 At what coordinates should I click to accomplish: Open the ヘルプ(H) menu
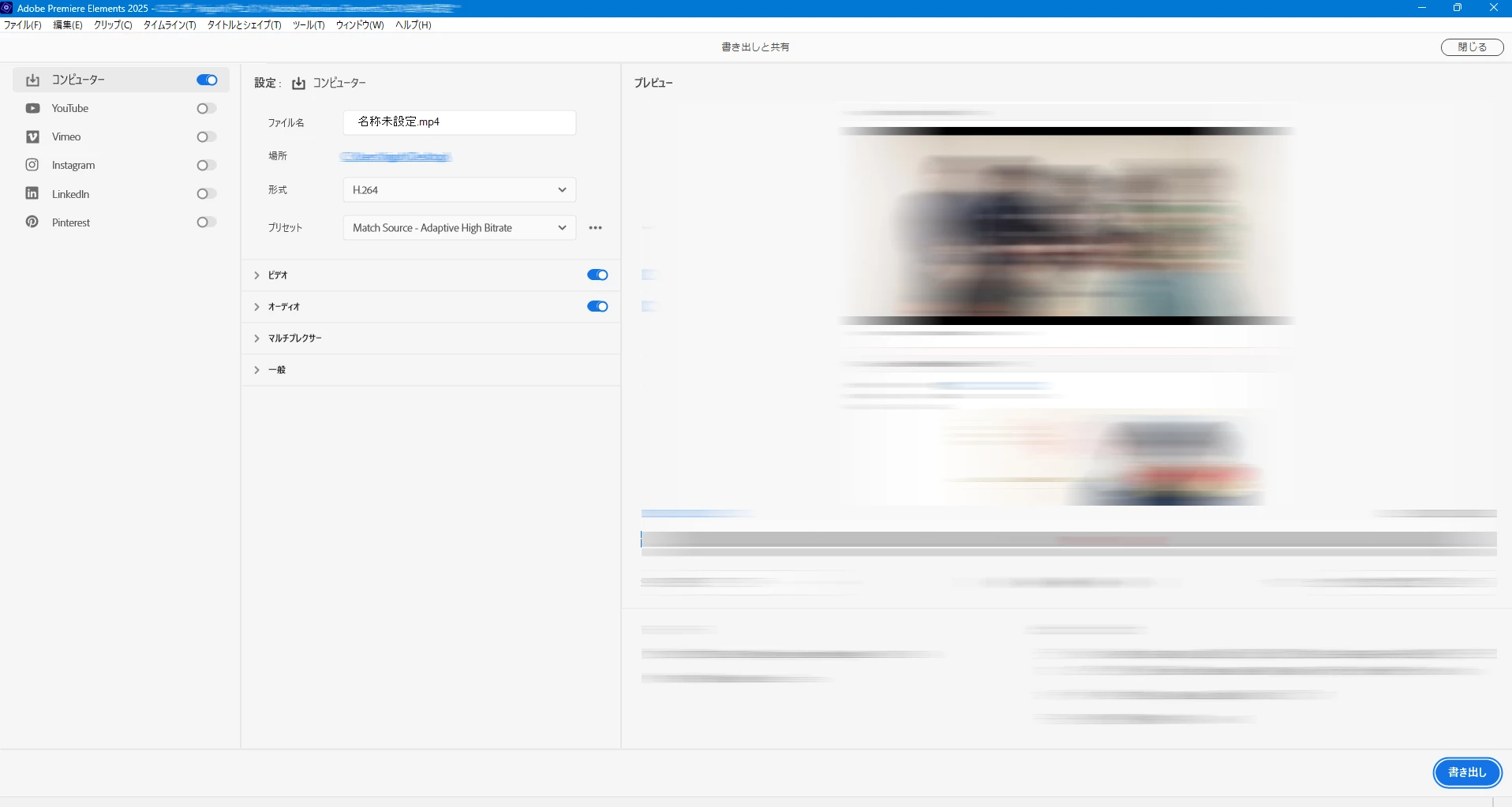(x=414, y=24)
